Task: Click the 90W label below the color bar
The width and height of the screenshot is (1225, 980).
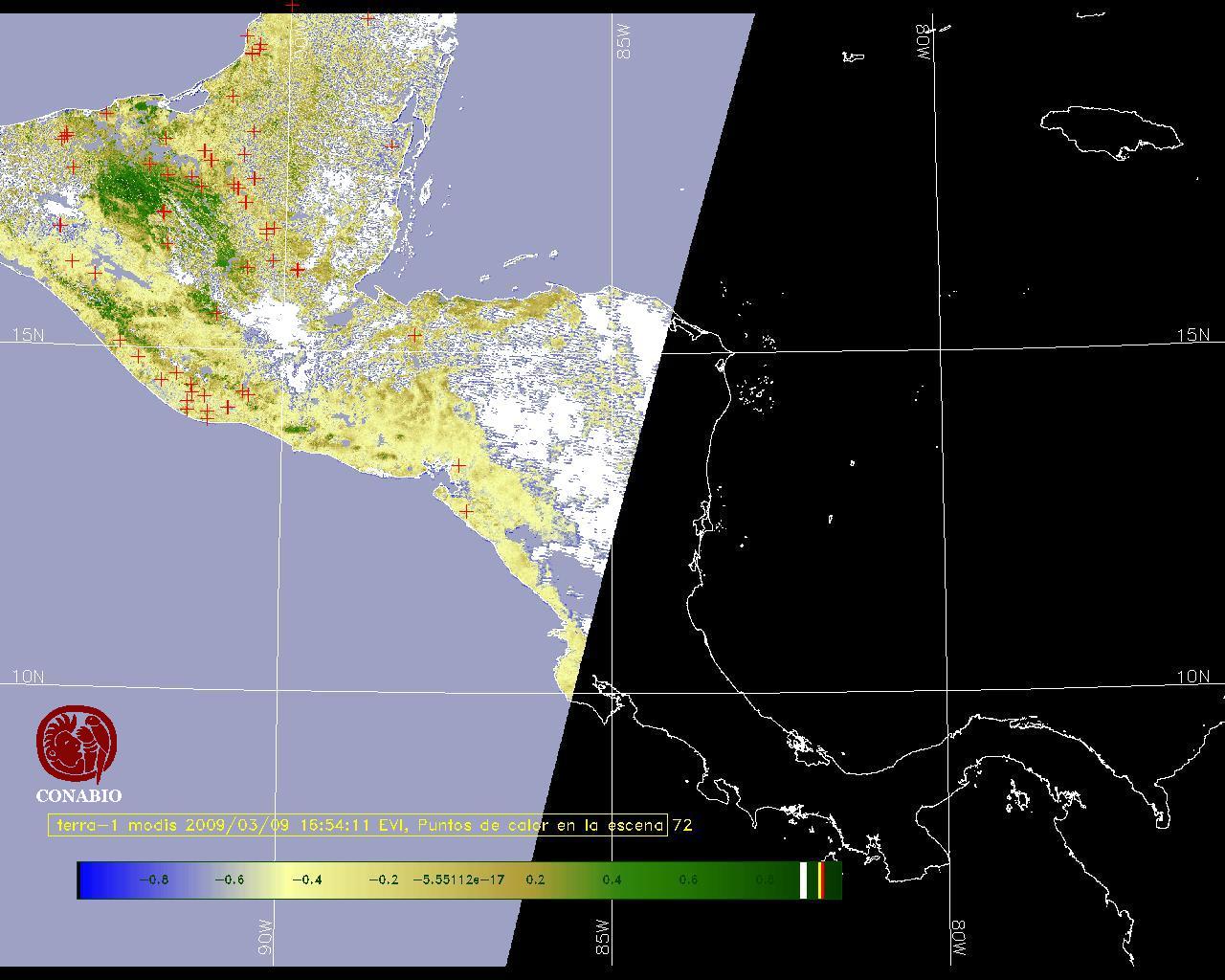Action: pyautogui.click(x=265, y=937)
